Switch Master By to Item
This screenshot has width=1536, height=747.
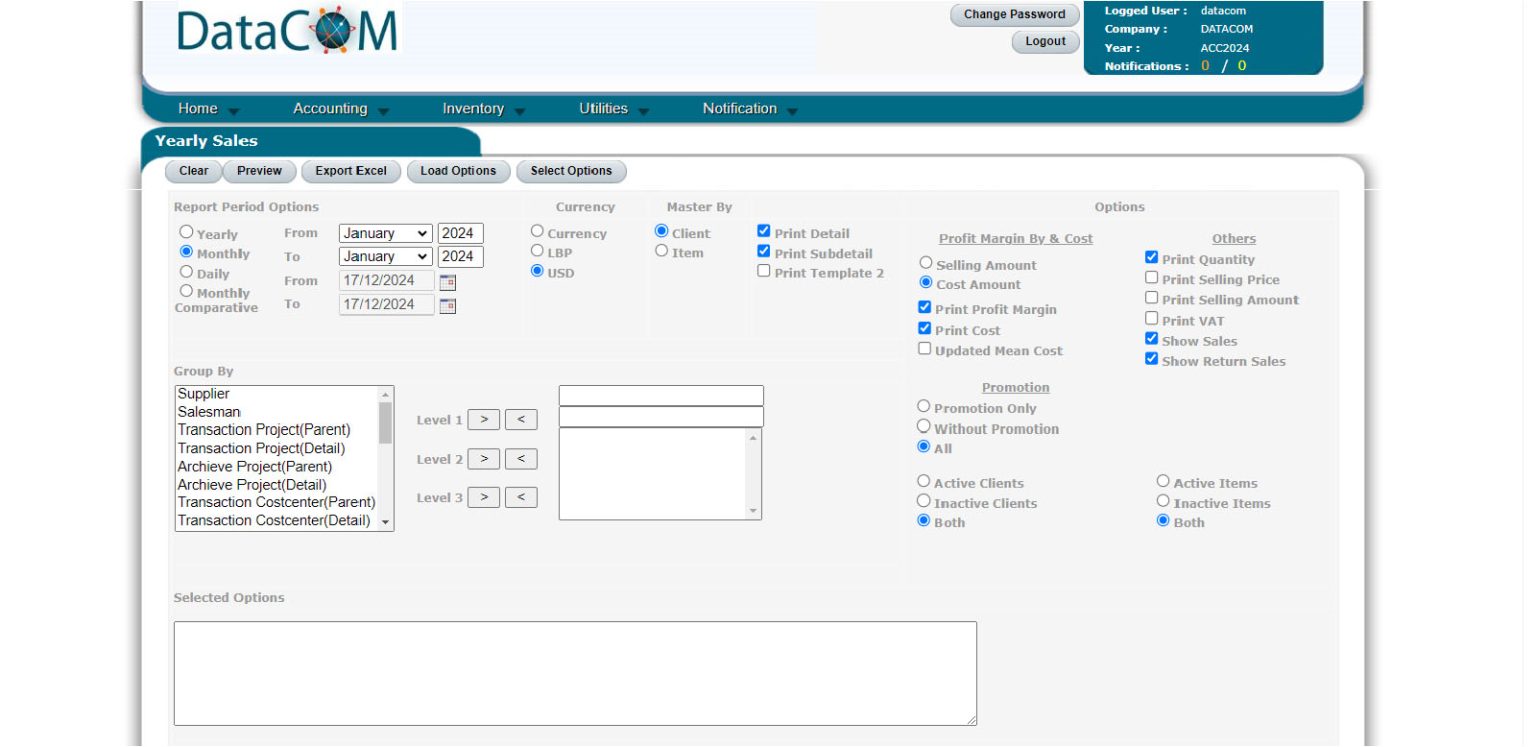click(x=661, y=252)
